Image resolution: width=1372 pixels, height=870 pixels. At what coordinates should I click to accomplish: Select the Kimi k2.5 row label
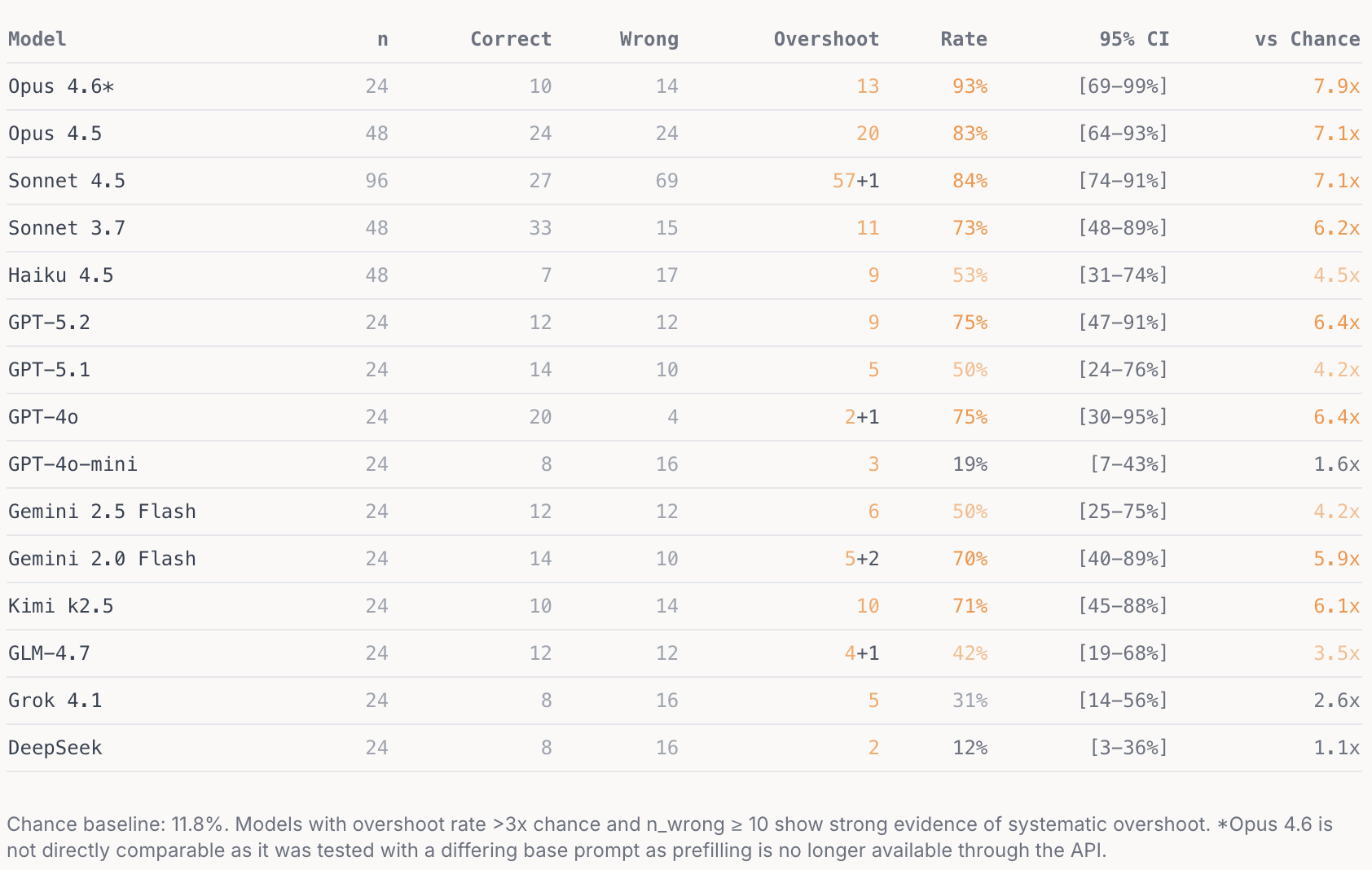pos(61,606)
